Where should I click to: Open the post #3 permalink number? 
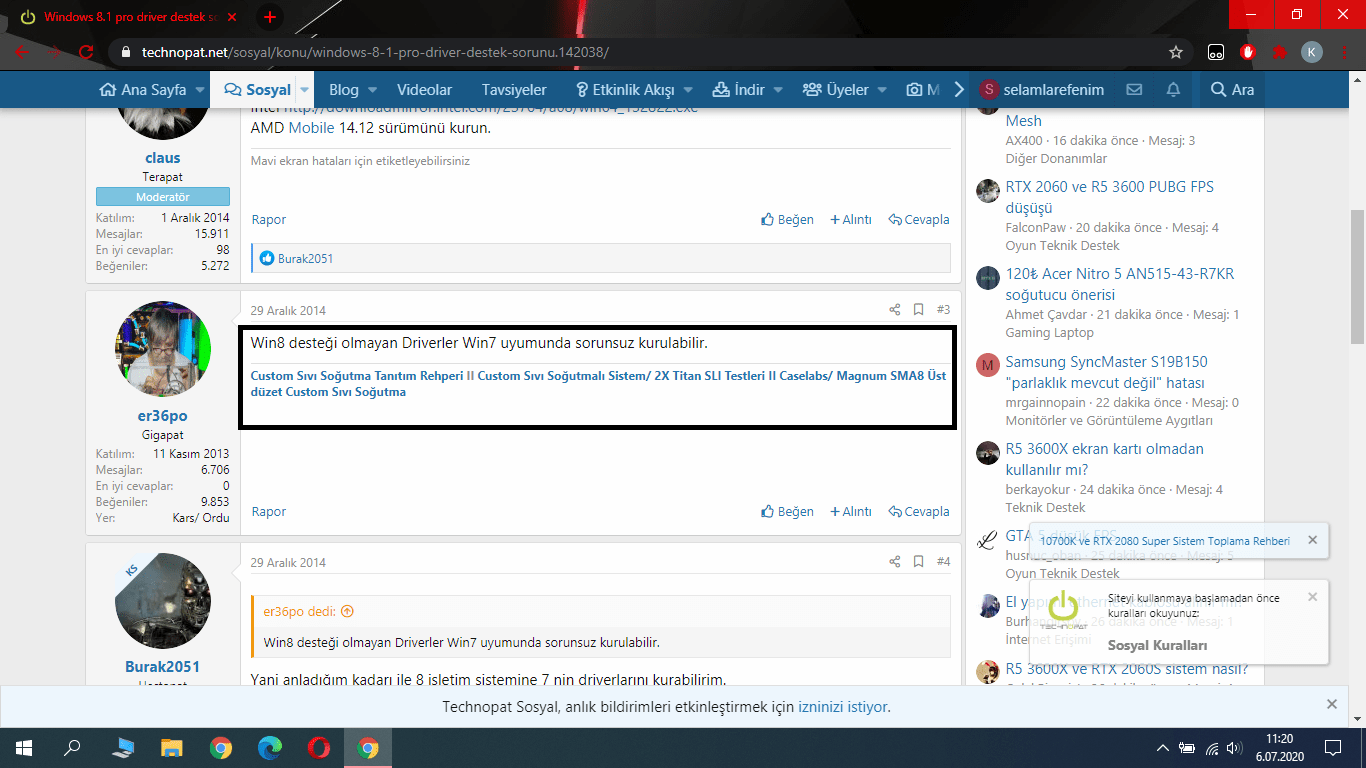pyautogui.click(x=943, y=310)
